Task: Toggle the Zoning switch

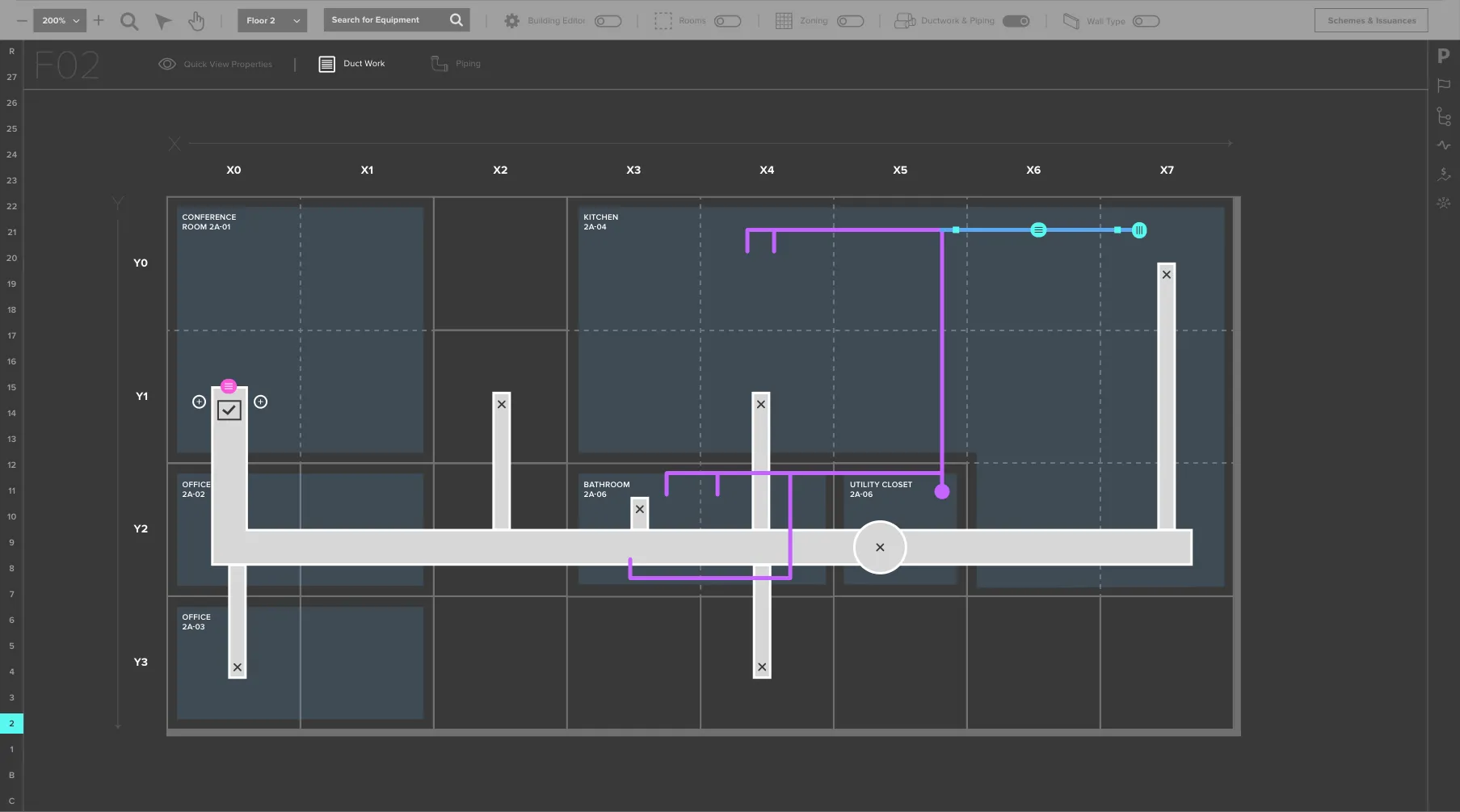Action: (x=851, y=21)
